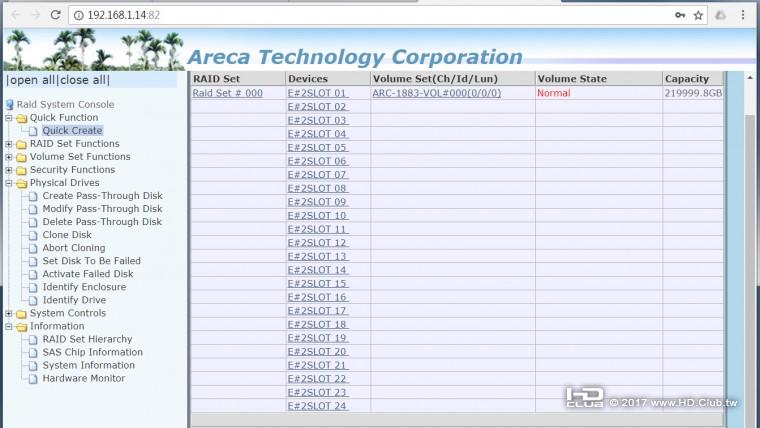Viewport: 760px width, 428px height.
Task: Open the browser three-dot menu
Action: pos(743,15)
